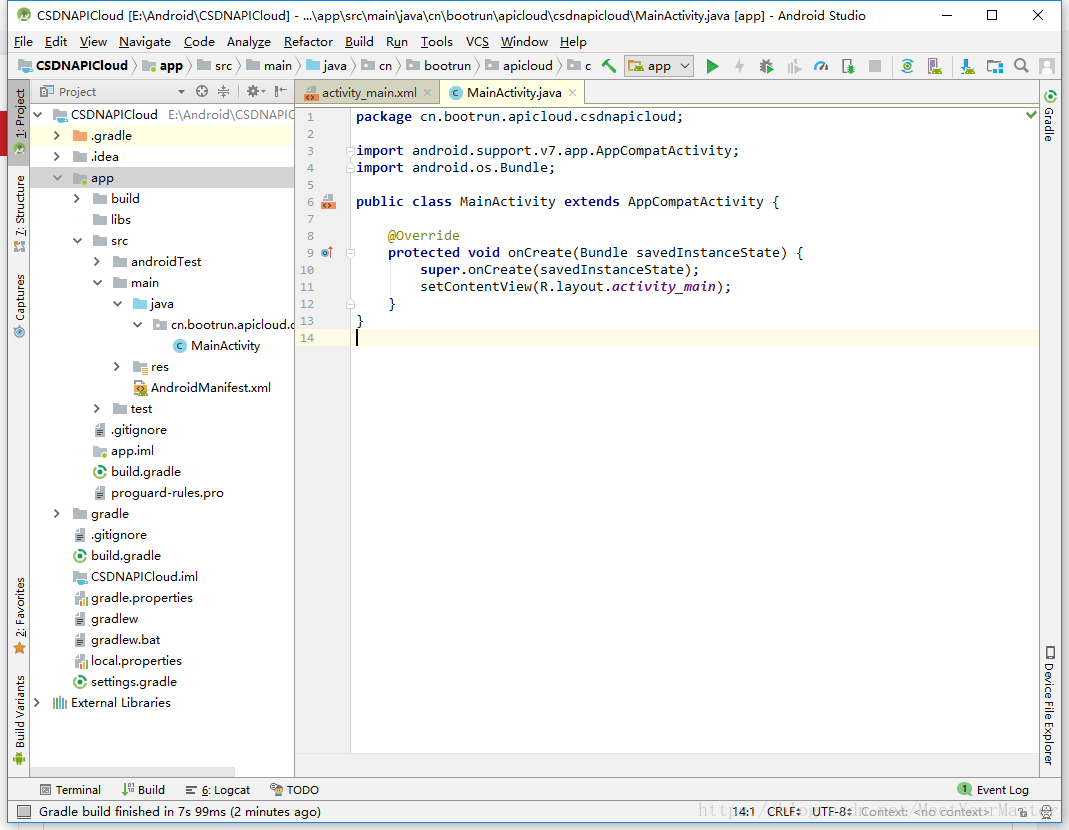This screenshot has height=830, width=1069.
Task: Open Project Structure icon
Action: (x=995, y=66)
